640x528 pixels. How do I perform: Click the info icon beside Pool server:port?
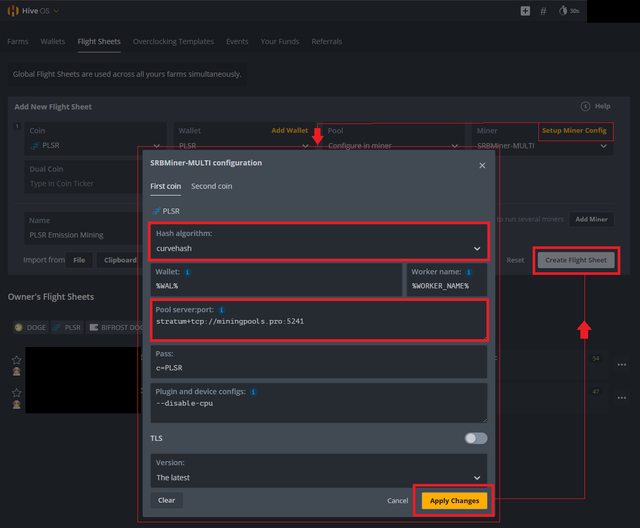point(221,310)
